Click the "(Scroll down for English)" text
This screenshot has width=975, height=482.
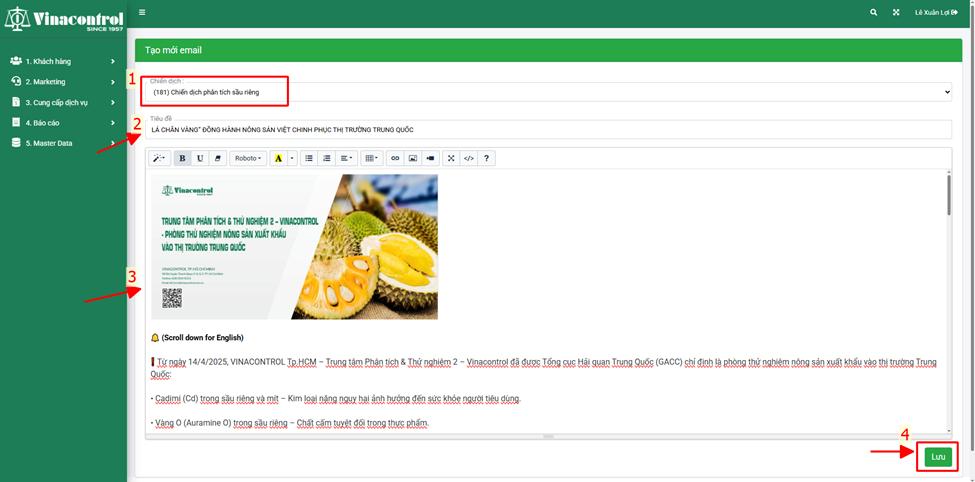[202, 338]
